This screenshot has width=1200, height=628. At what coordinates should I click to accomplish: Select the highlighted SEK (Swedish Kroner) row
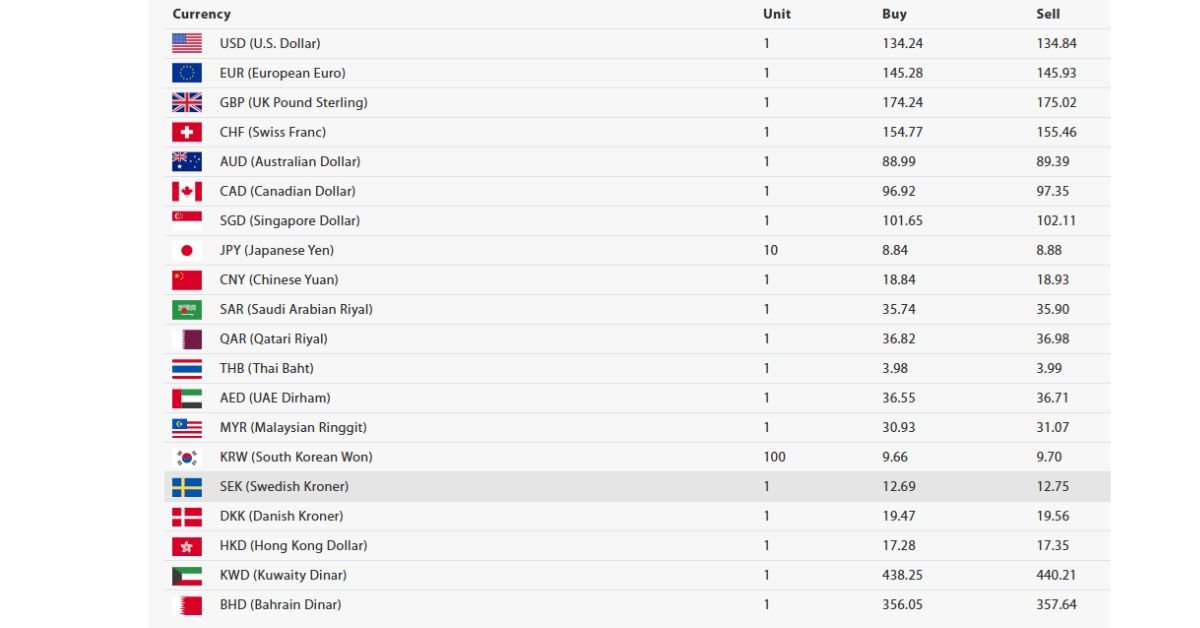click(637, 486)
